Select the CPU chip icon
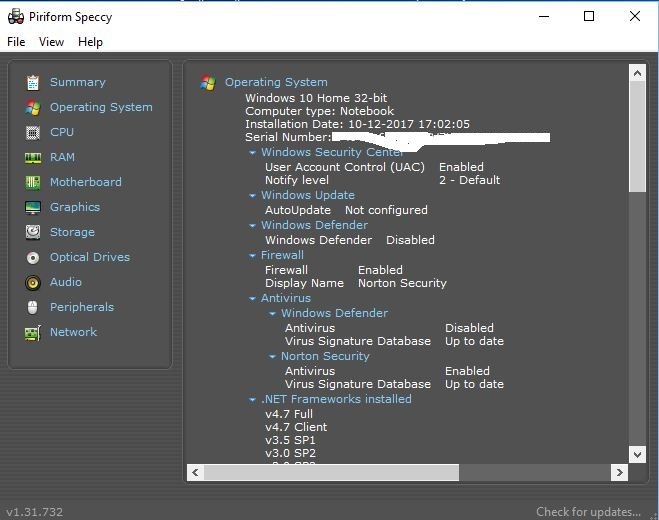 click(33, 132)
